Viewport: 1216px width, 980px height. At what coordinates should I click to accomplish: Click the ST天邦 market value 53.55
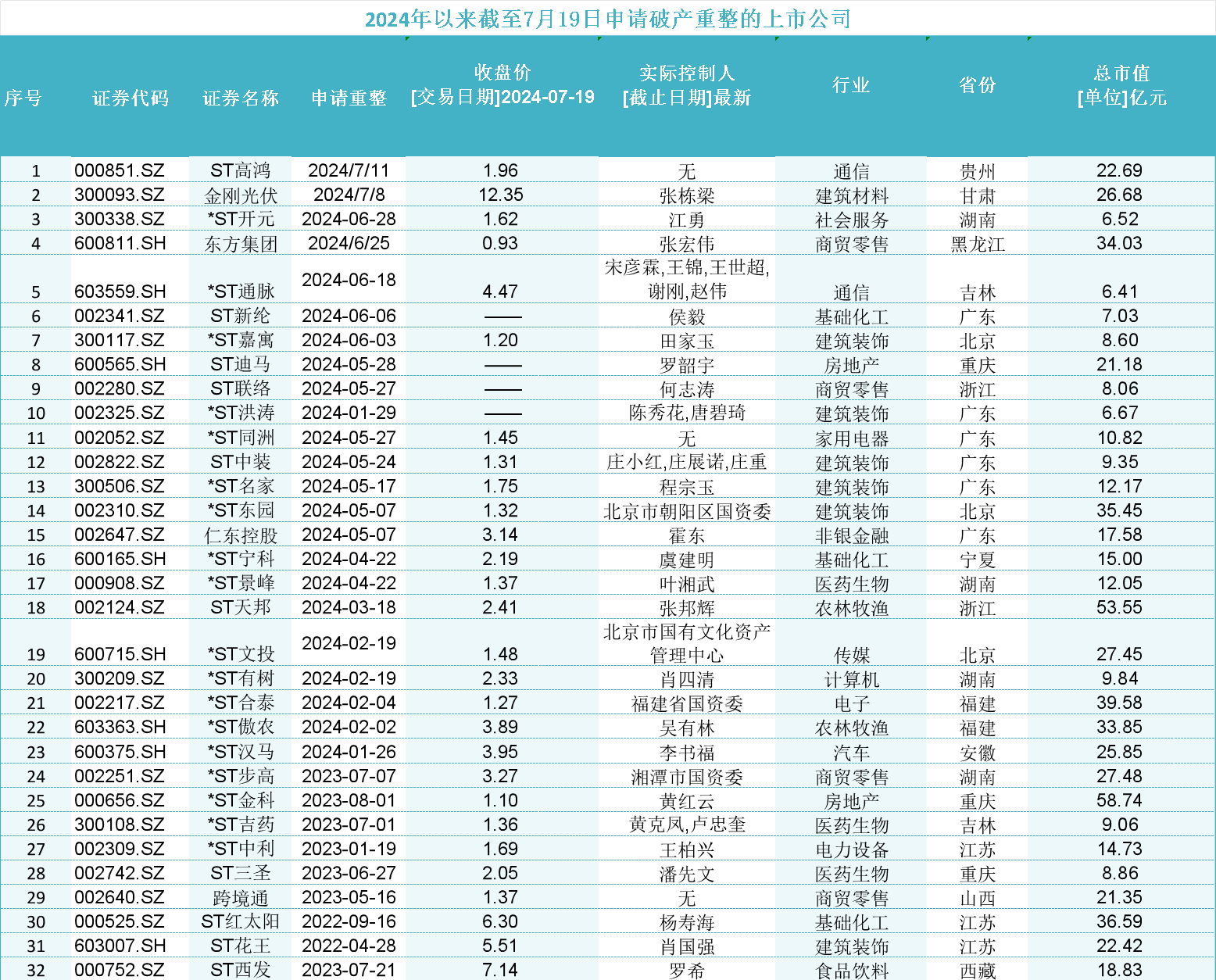pyautogui.click(x=1119, y=607)
